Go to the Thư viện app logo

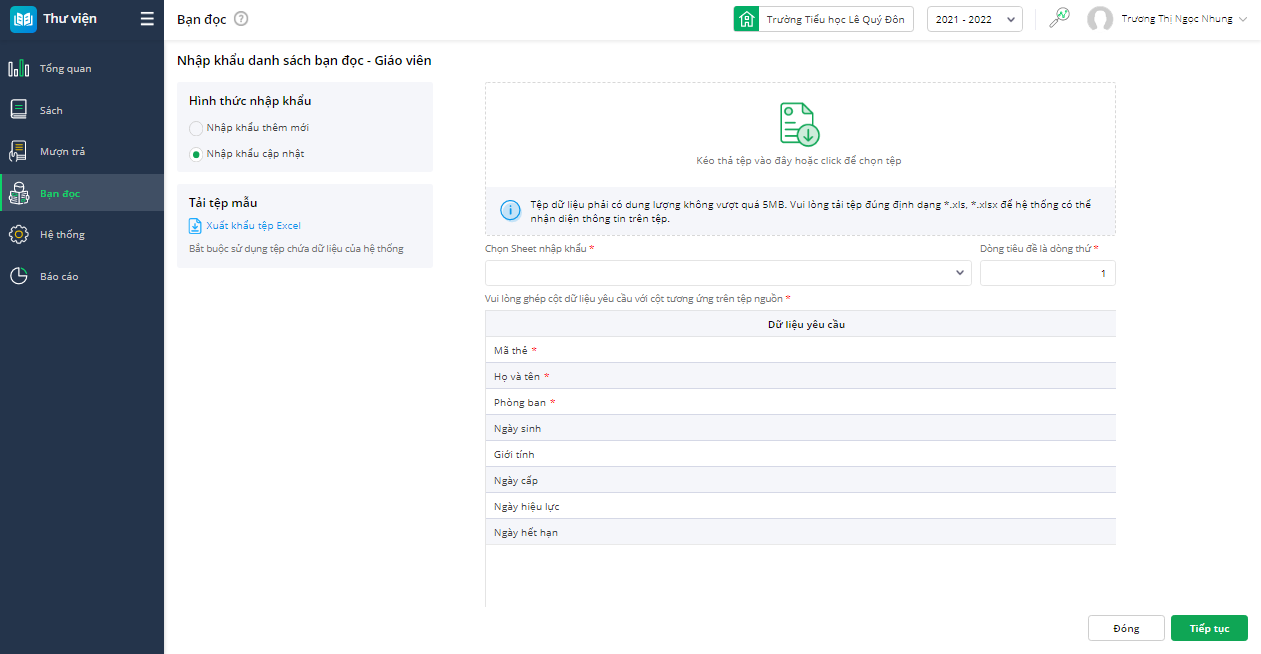click(23, 19)
